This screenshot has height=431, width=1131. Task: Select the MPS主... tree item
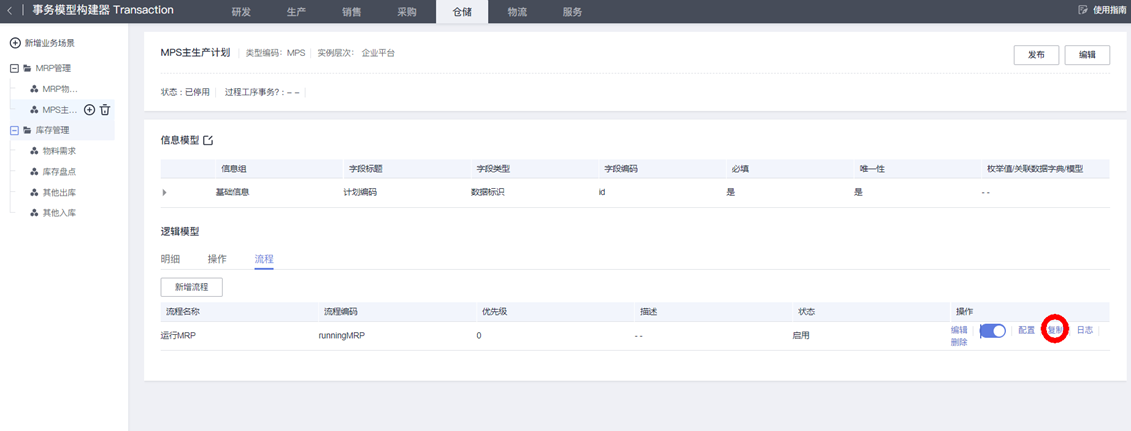(60, 110)
